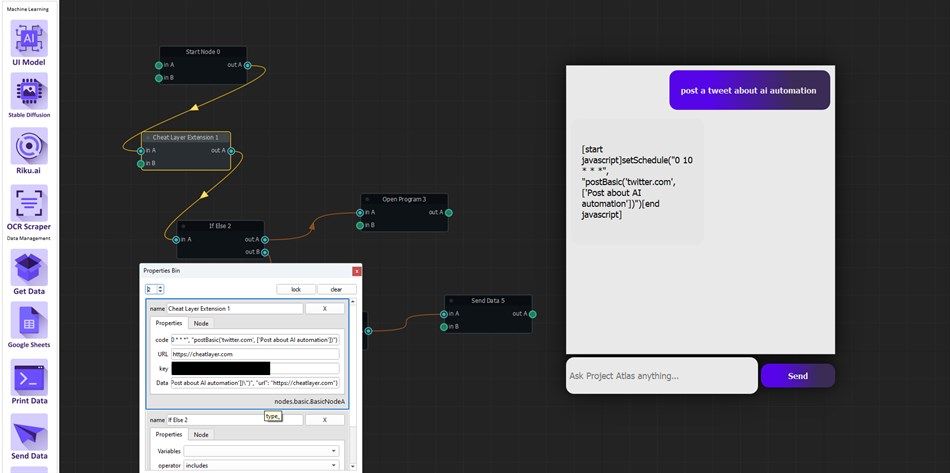Click the Send Data 5 out A port
The height and width of the screenshot is (473, 950).
pyautogui.click(x=533, y=314)
